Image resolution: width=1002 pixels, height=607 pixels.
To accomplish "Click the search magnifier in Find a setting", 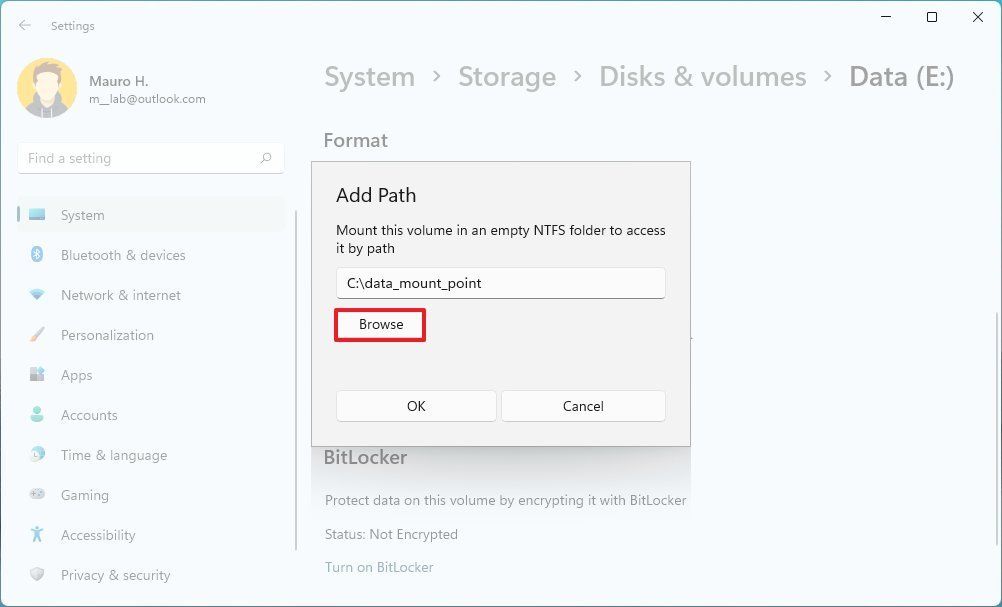I will (266, 158).
